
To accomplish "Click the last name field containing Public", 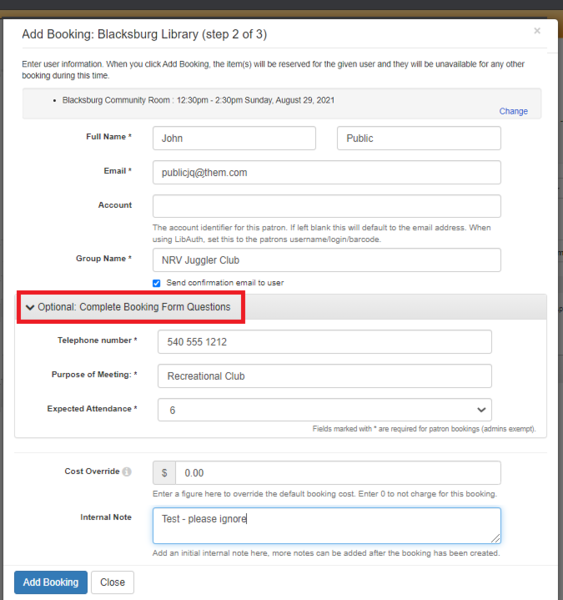I will coord(419,138).
